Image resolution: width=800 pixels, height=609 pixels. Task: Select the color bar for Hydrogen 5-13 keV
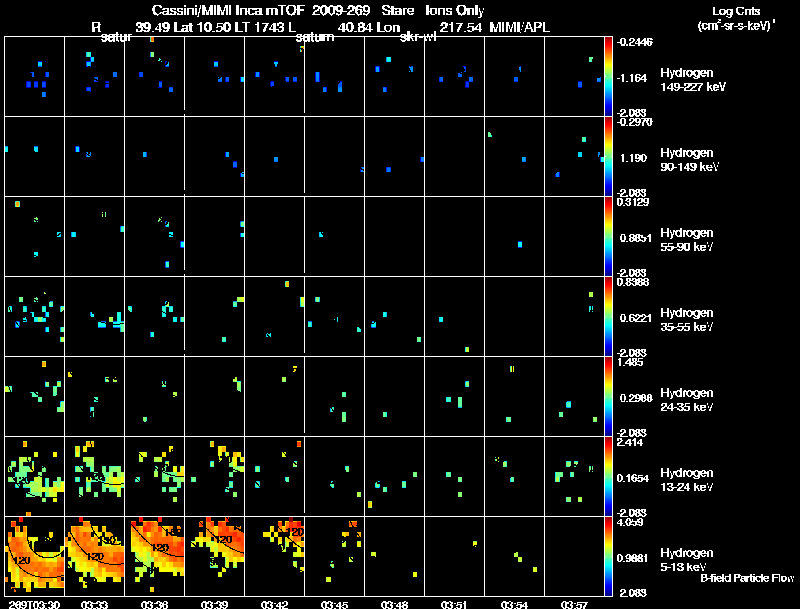(x=608, y=557)
